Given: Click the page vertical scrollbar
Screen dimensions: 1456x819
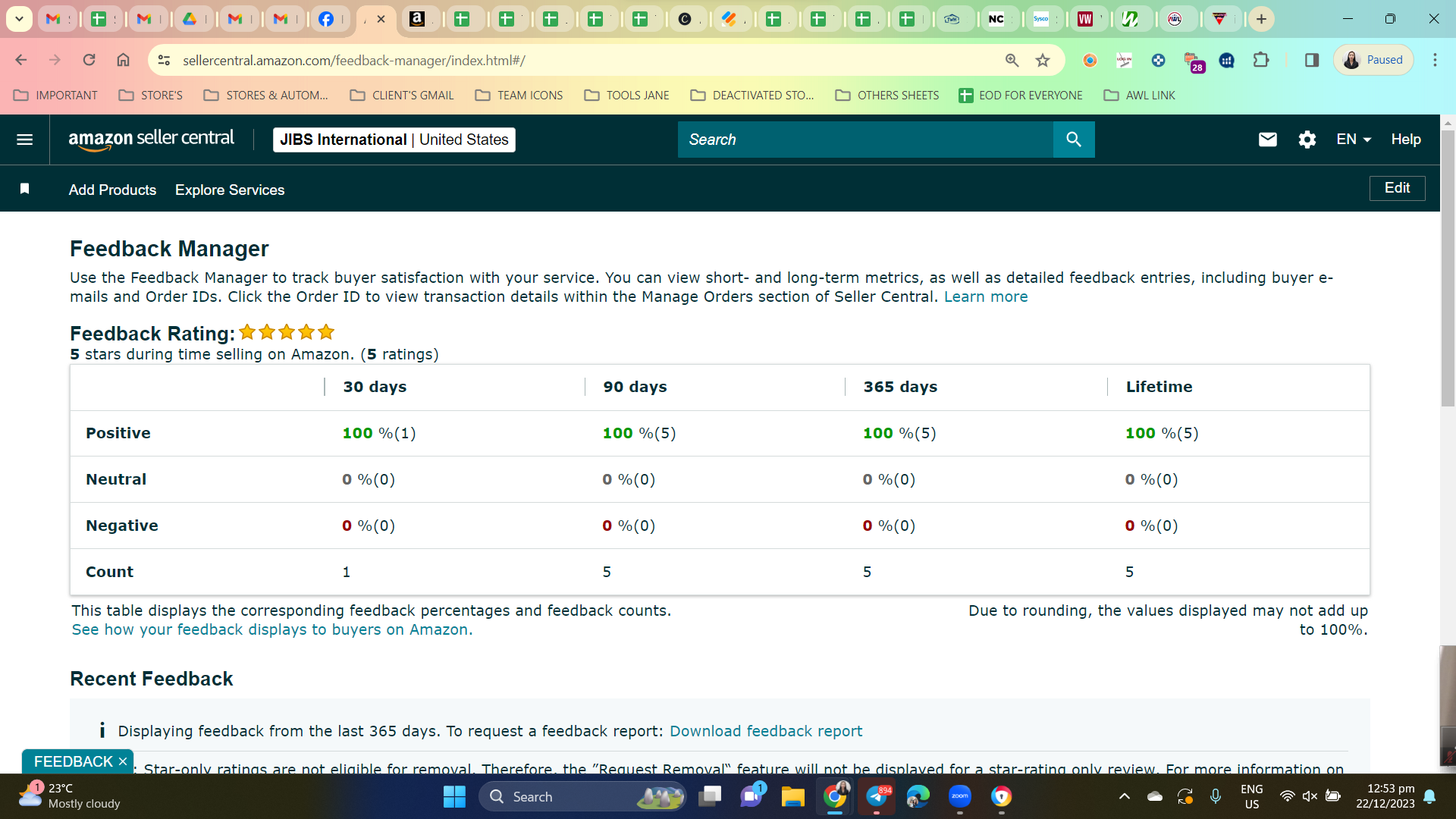Looking at the screenshot, I should point(1448,269).
